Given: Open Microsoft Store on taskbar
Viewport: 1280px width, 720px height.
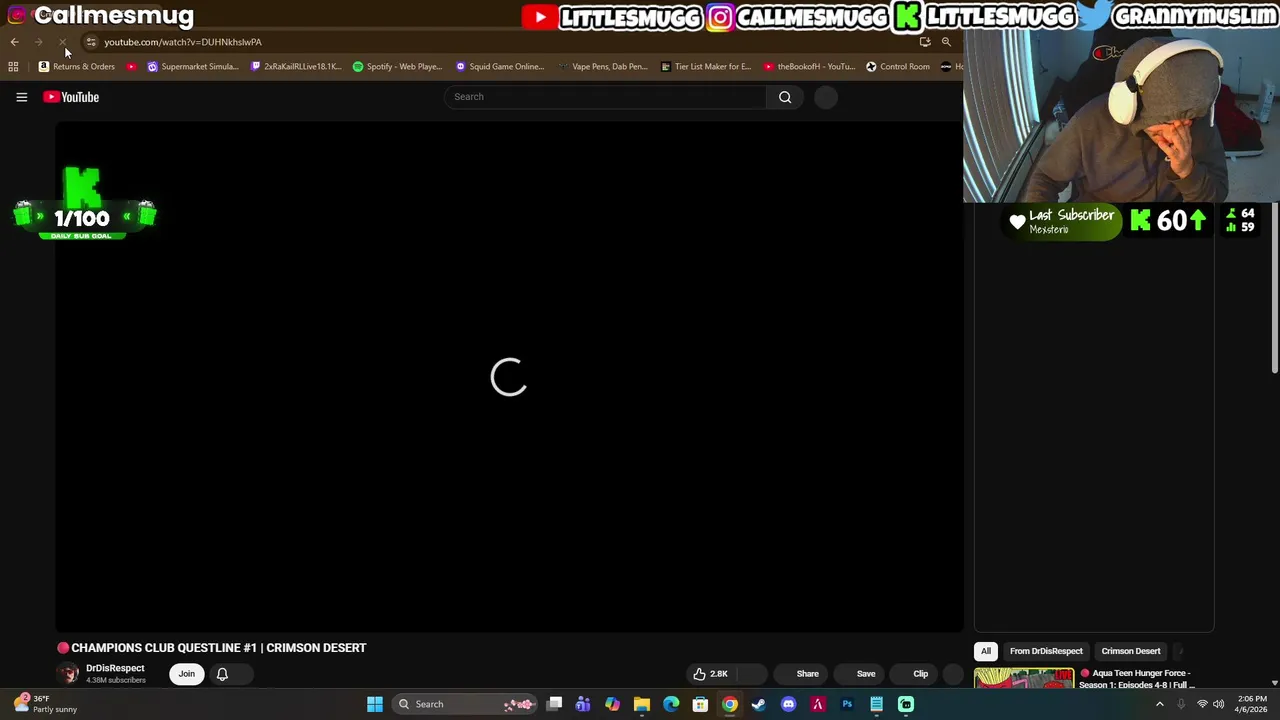Looking at the screenshot, I should pos(700,704).
